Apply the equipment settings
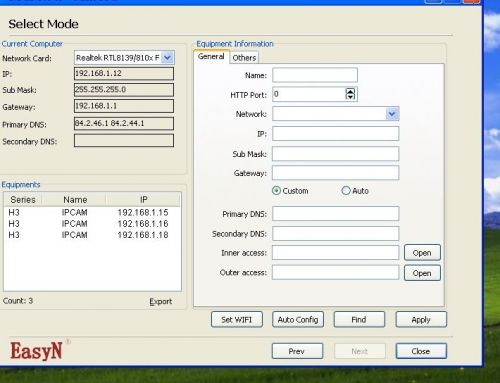The image size is (500, 383). 421,320
